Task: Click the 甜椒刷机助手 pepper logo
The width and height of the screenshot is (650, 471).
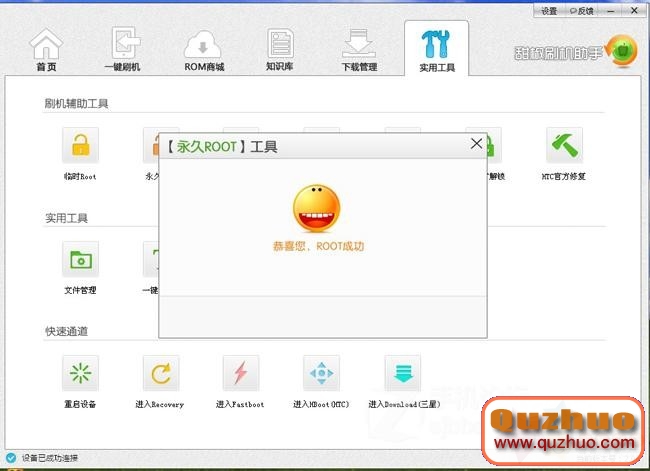Action: pyautogui.click(x=622, y=51)
